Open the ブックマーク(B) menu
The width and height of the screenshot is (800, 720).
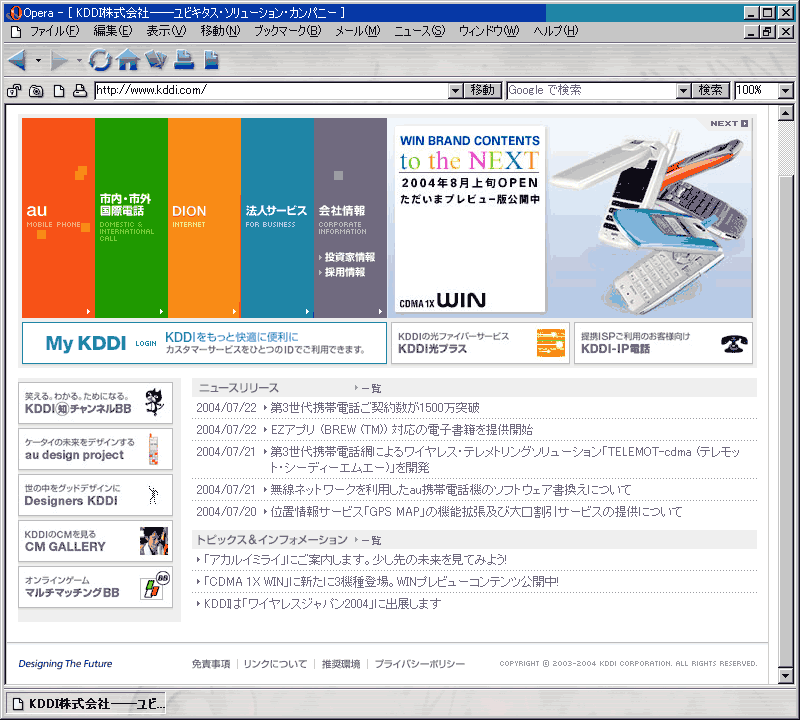(x=288, y=32)
